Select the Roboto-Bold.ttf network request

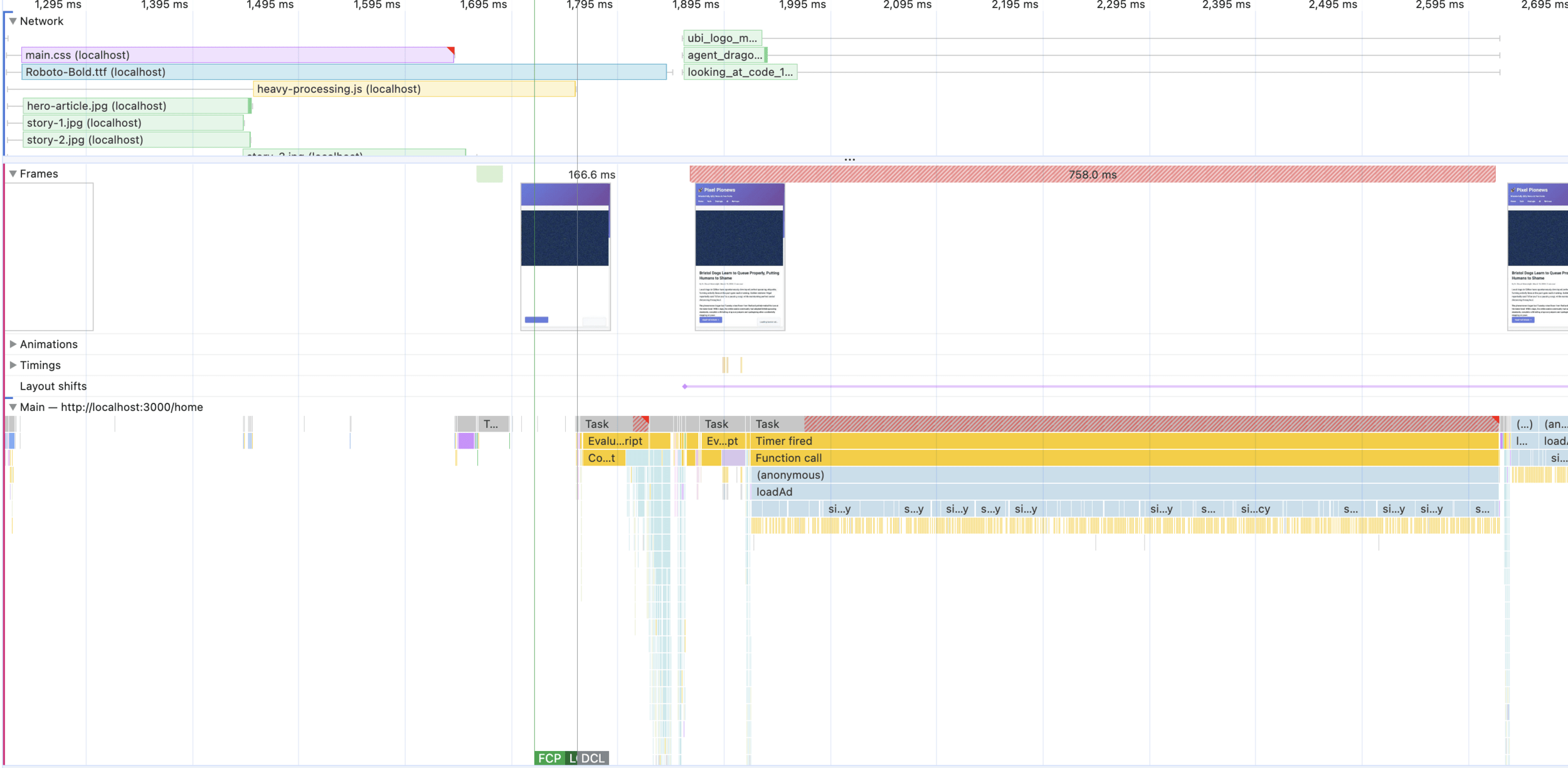pyautogui.click(x=344, y=72)
